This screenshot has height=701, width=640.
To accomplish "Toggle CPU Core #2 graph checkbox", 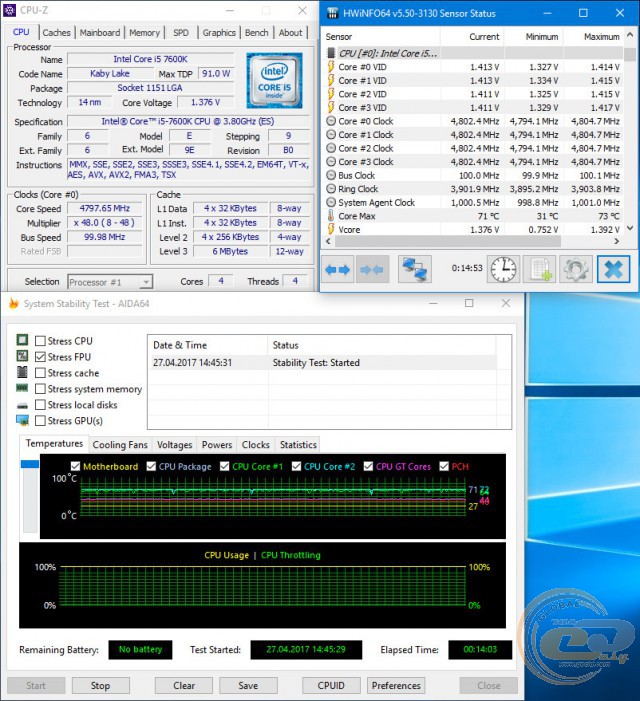I will point(296,466).
